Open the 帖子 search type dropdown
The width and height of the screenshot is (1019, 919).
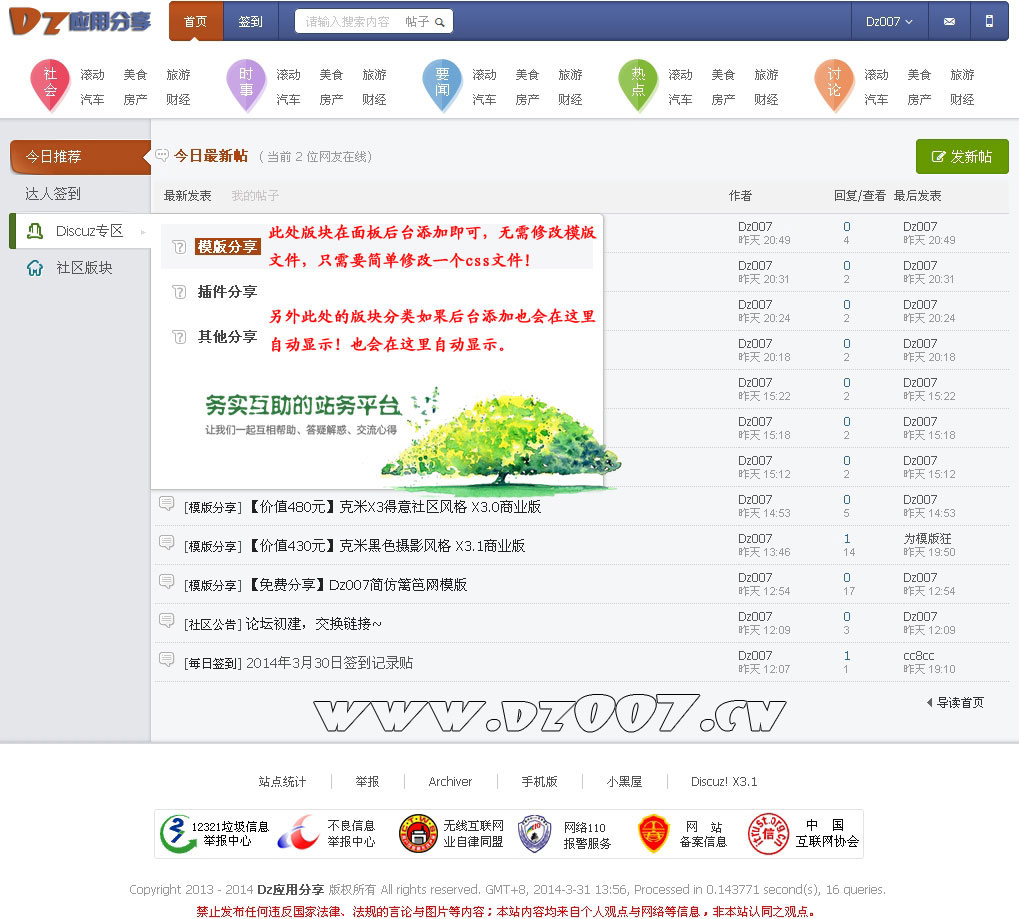pyautogui.click(x=417, y=21)
